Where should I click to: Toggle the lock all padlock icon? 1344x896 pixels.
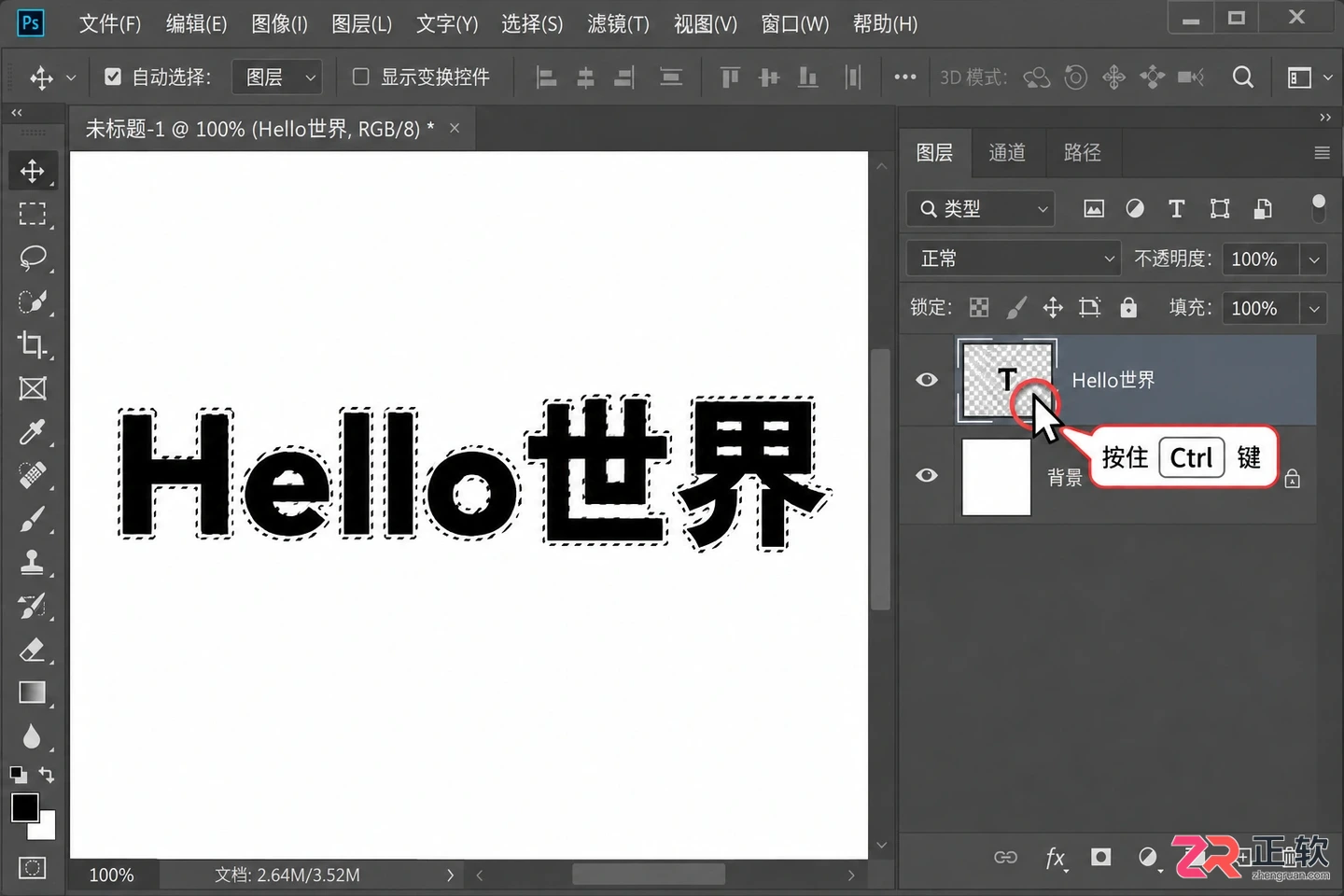click(1128, 307)
